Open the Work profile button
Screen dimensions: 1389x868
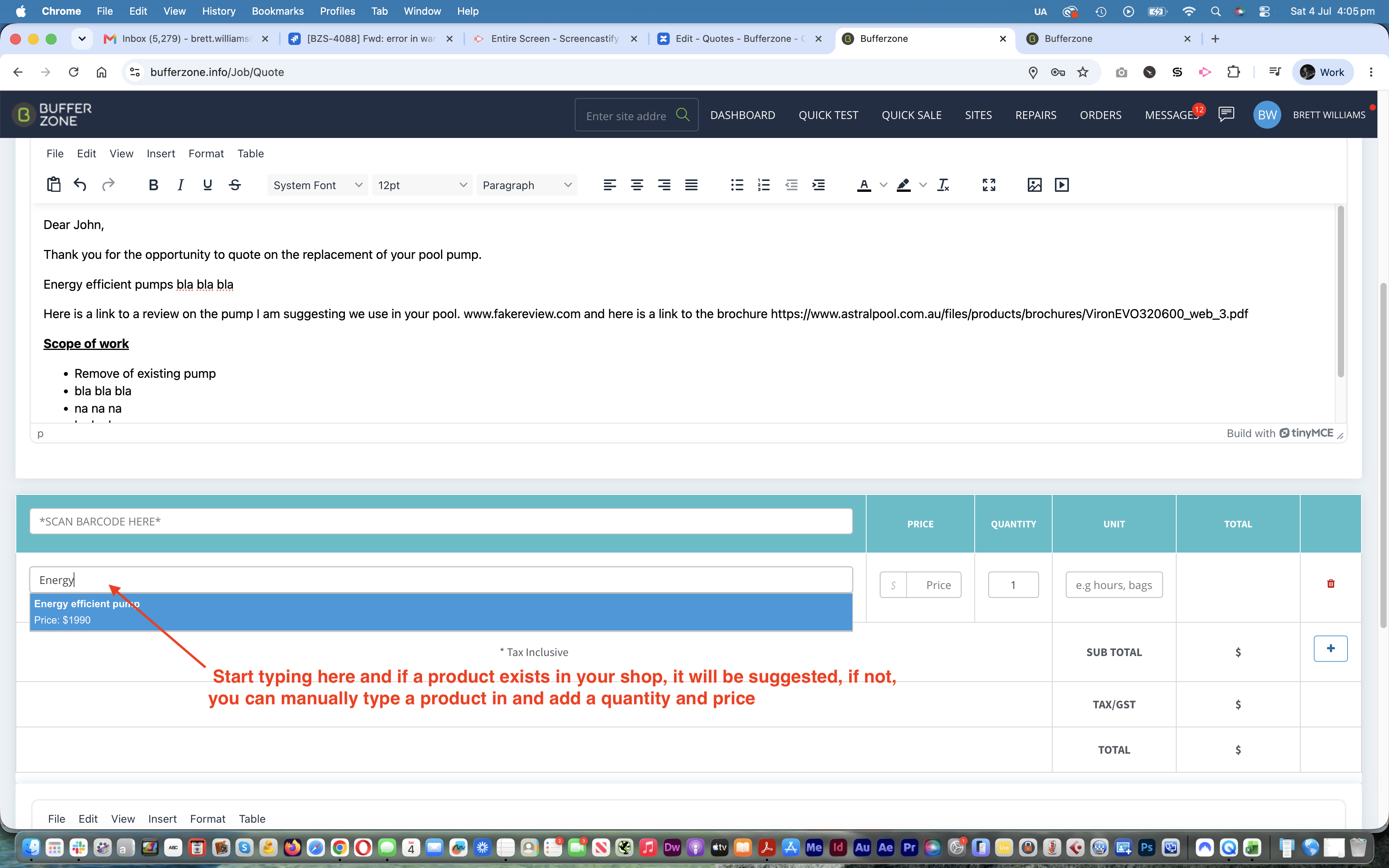1322,72
